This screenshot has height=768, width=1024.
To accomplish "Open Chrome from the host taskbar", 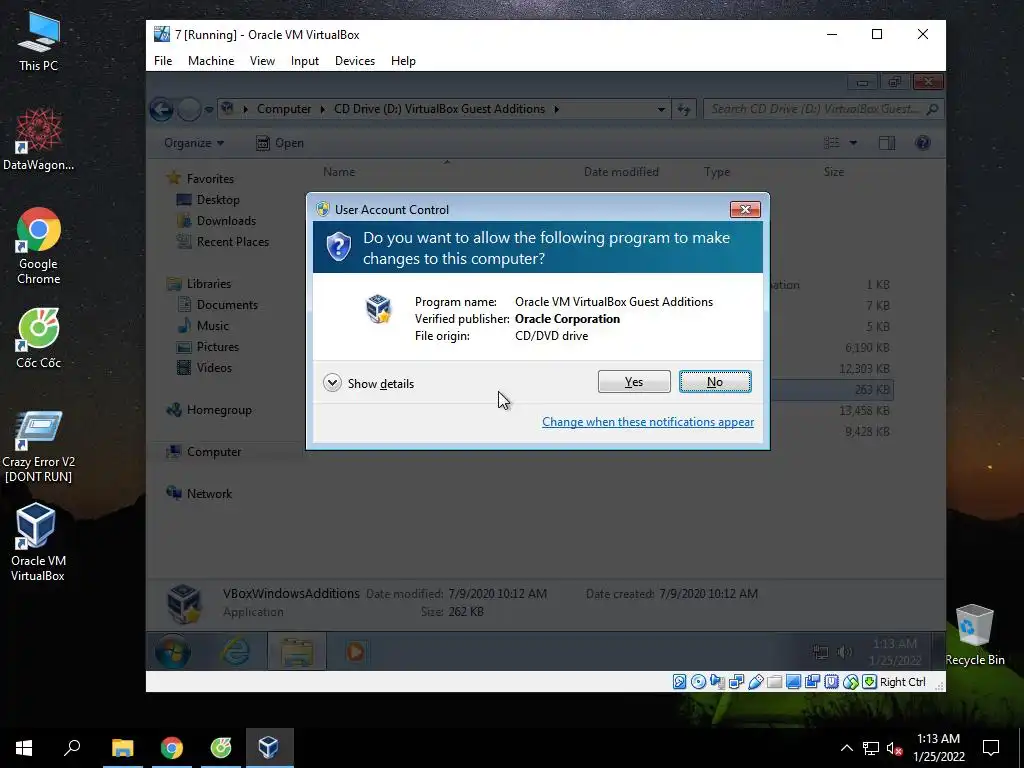I will coord(172,748).
